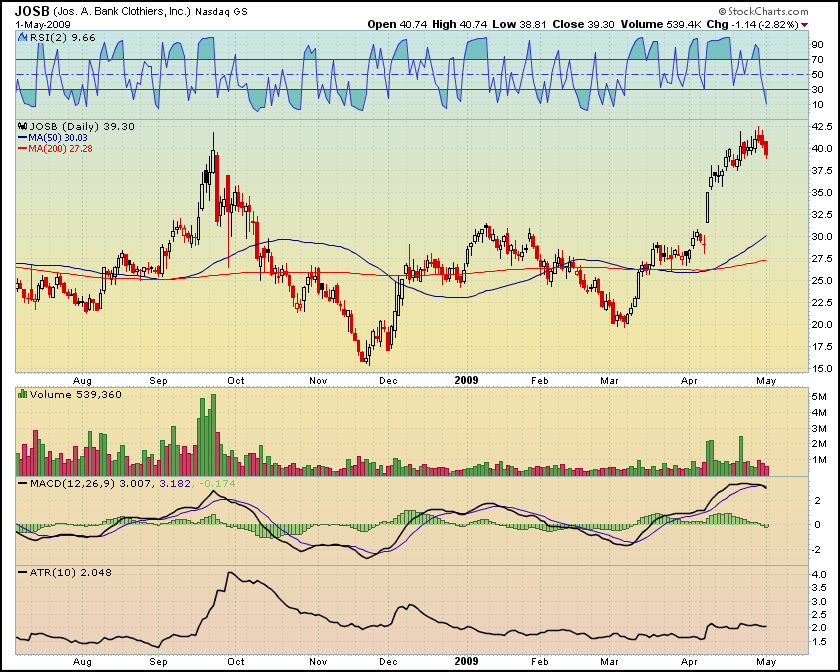The image size is (840, 672).
Task: Click the candlestick icon beside JOSB (Daily)
Action: click(22, 126)
